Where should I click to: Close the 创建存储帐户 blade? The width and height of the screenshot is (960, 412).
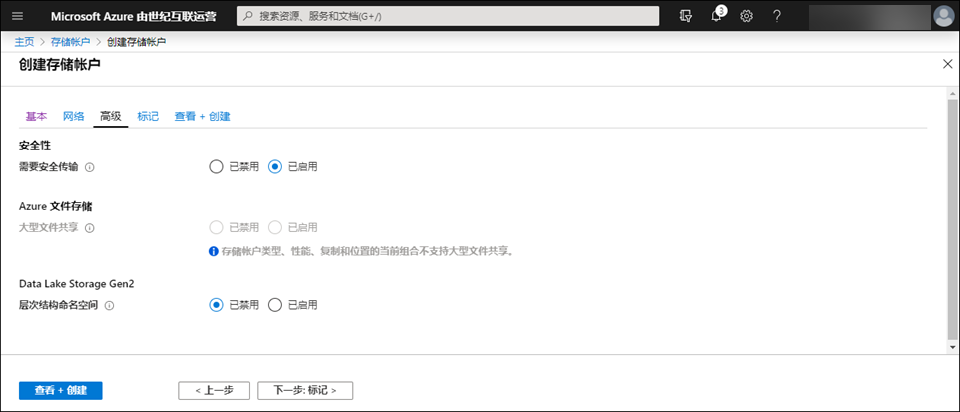coord(947,64)
